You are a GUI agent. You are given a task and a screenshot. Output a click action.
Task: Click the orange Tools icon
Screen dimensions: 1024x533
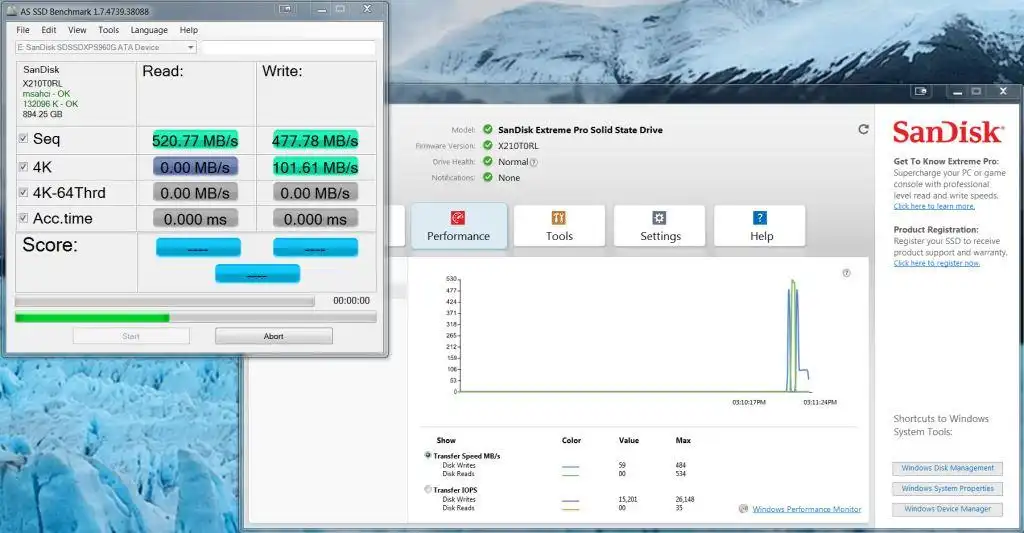tap(559, 218)
